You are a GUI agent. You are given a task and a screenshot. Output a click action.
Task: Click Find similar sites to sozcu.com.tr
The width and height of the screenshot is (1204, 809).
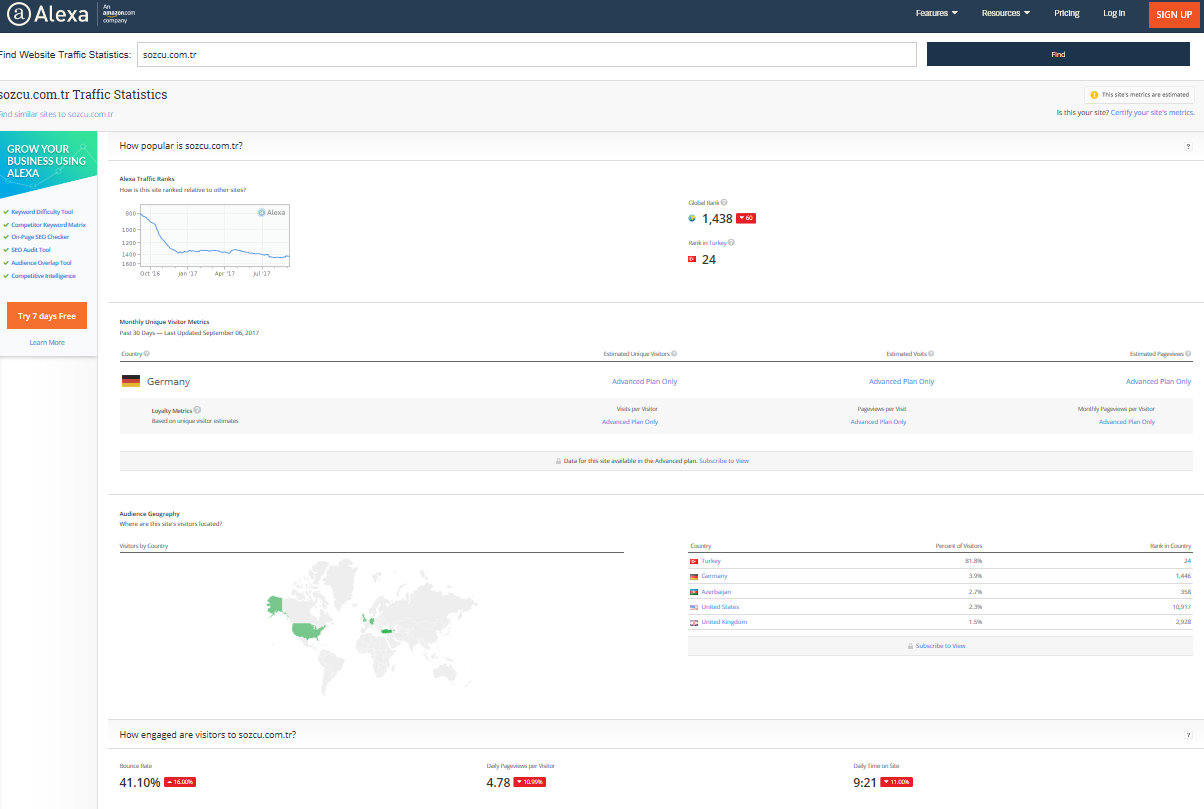tap(56, 114)
